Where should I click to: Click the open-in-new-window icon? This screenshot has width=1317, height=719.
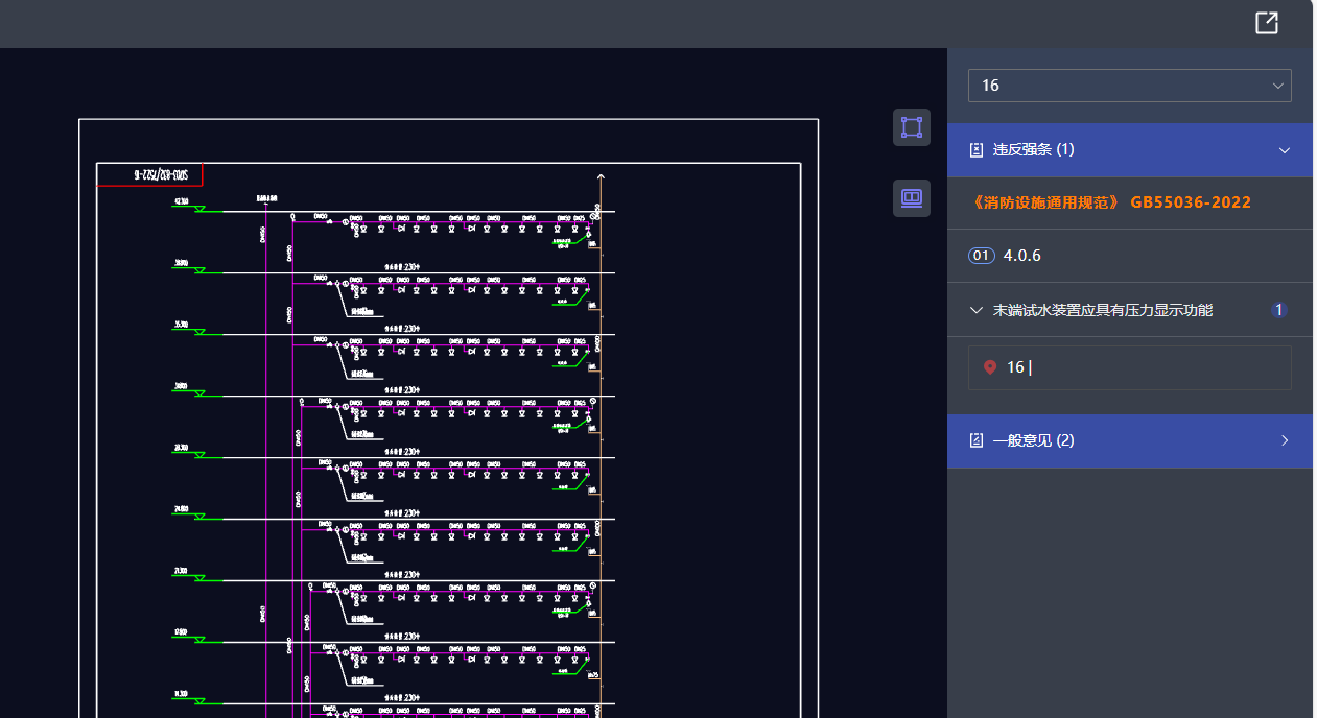click(1266, 23)
